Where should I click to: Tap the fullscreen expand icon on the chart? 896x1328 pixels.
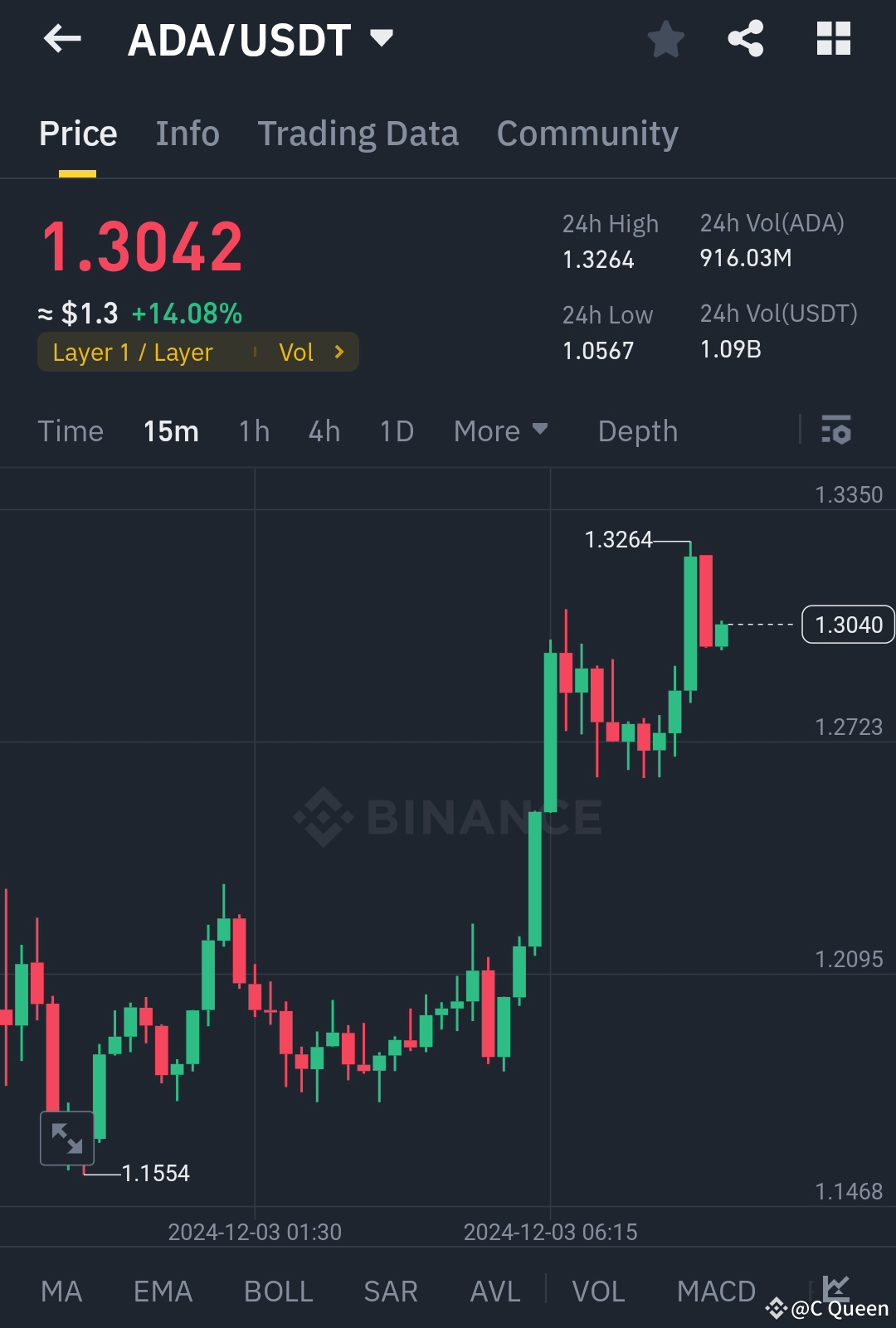(x=68, y=1137)
